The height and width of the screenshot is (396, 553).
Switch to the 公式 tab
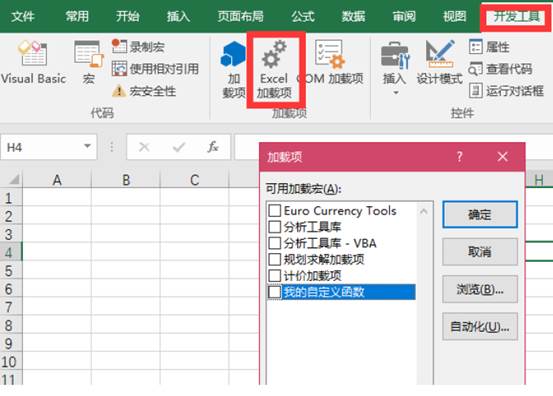click(x=303, y=16)
